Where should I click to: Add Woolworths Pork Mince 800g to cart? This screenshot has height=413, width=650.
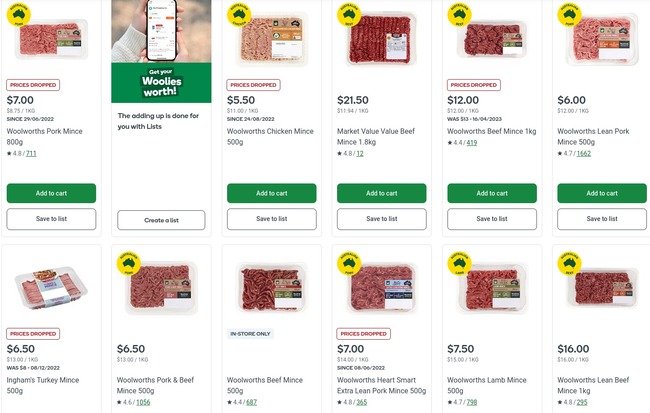pos(51,193)
